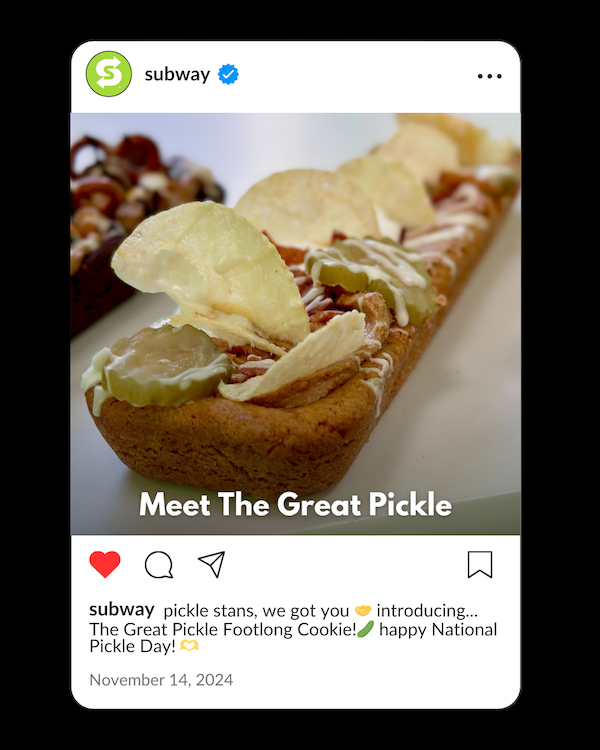
Task: Open the three-dot more options menu
Action: tap(489, 76)
